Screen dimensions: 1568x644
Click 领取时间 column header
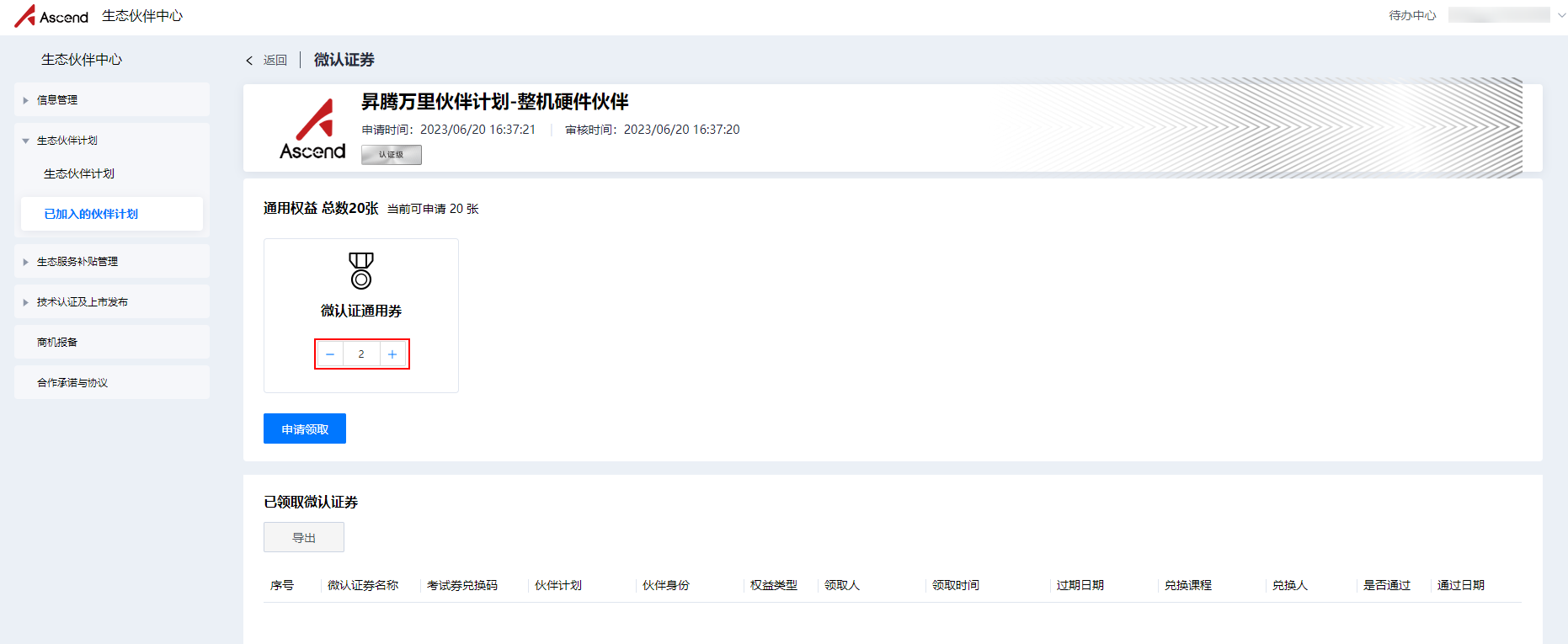pos(956,585)
